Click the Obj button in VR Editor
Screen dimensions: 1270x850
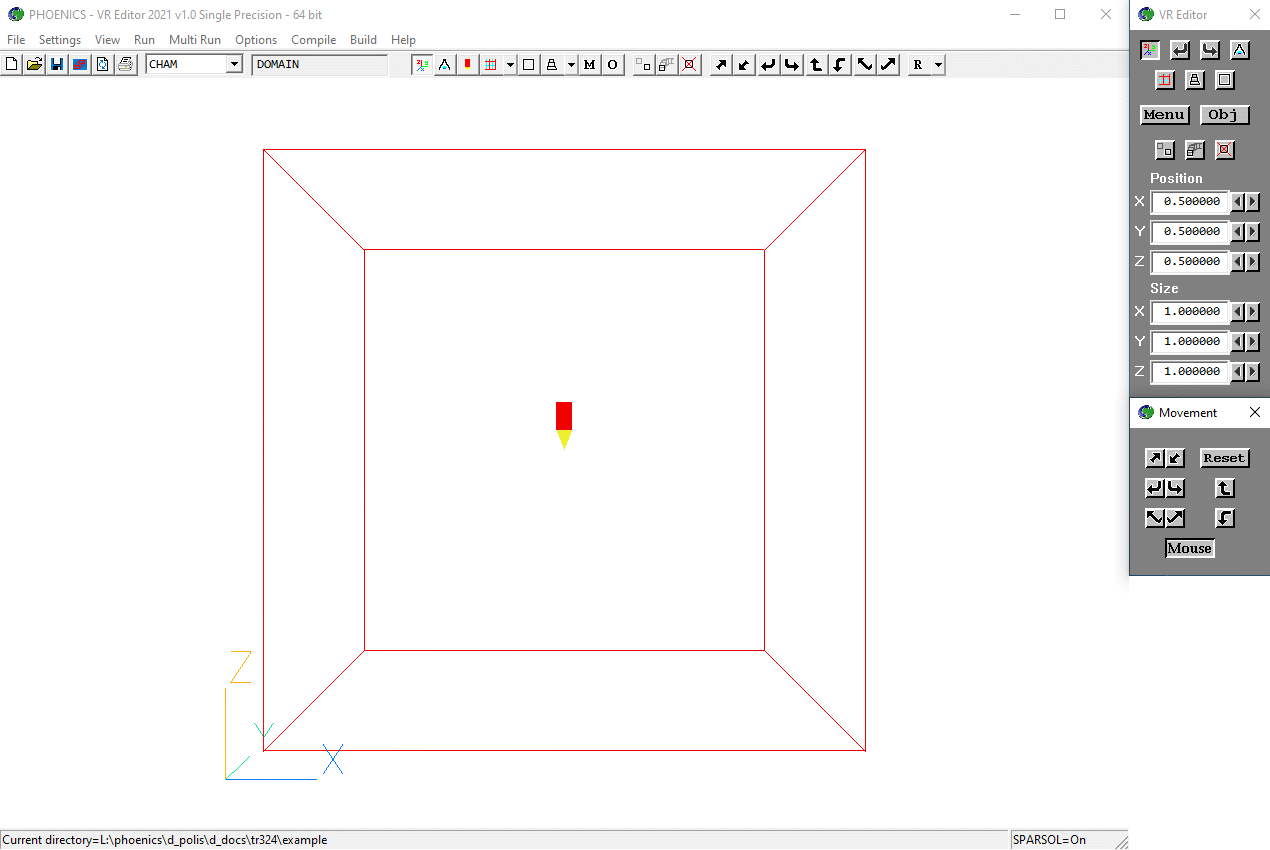click(x=1224, y=115)
